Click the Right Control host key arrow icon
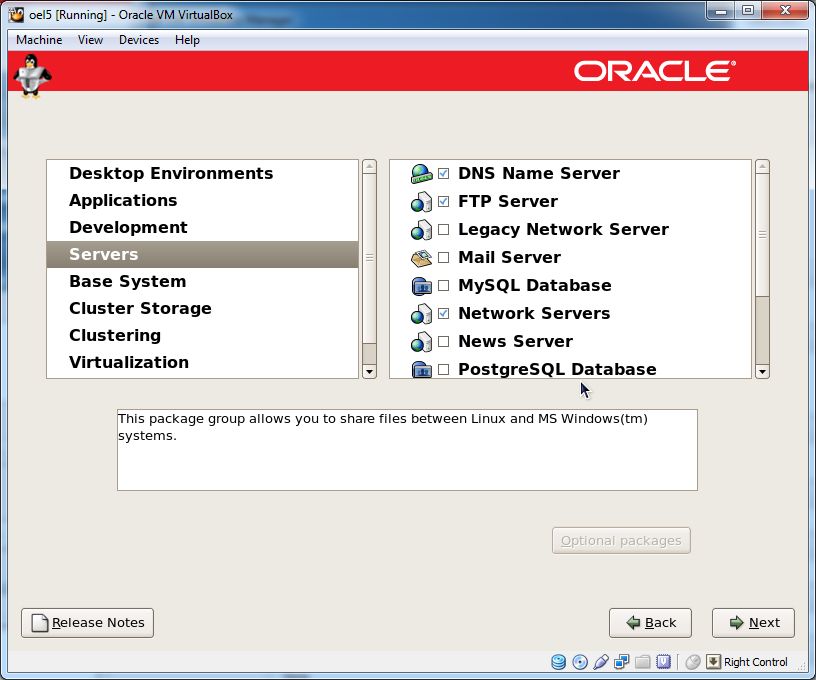The width and height of the screenshot is (816, 680). [713, 662]
